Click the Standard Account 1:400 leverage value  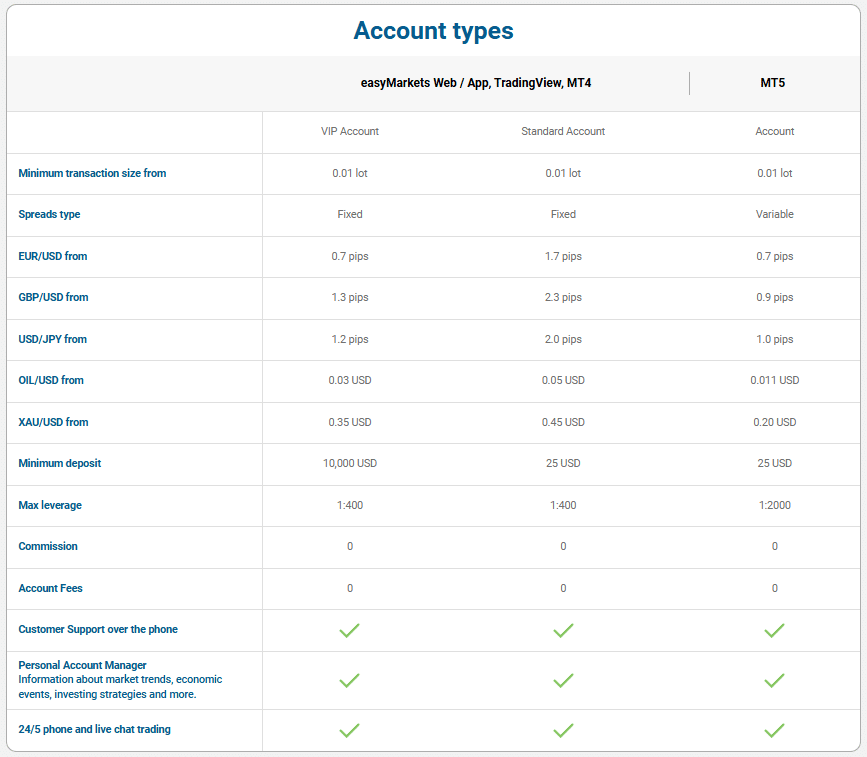pos(563,505)
